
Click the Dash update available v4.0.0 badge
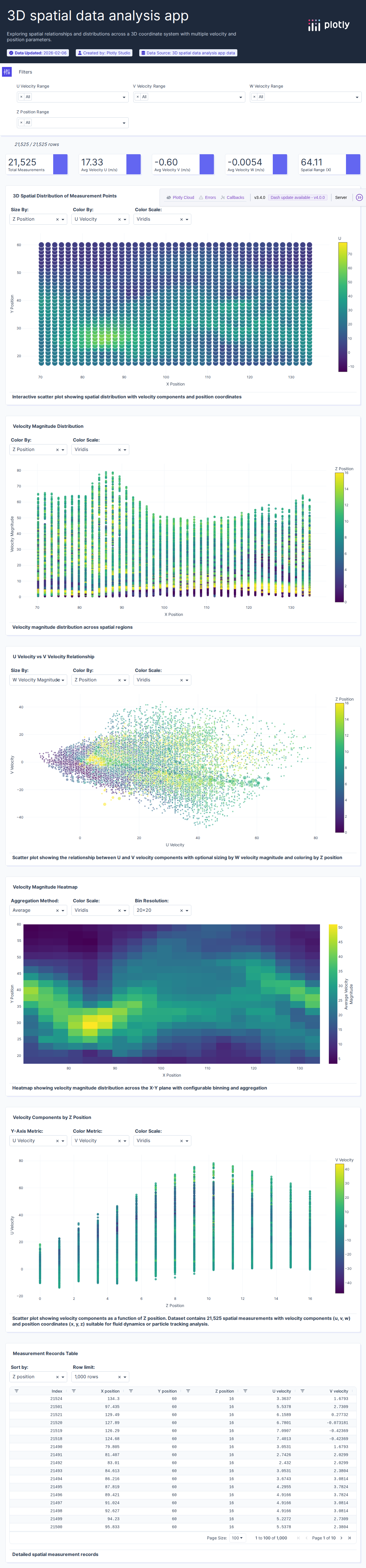click(x=298, y=197)
